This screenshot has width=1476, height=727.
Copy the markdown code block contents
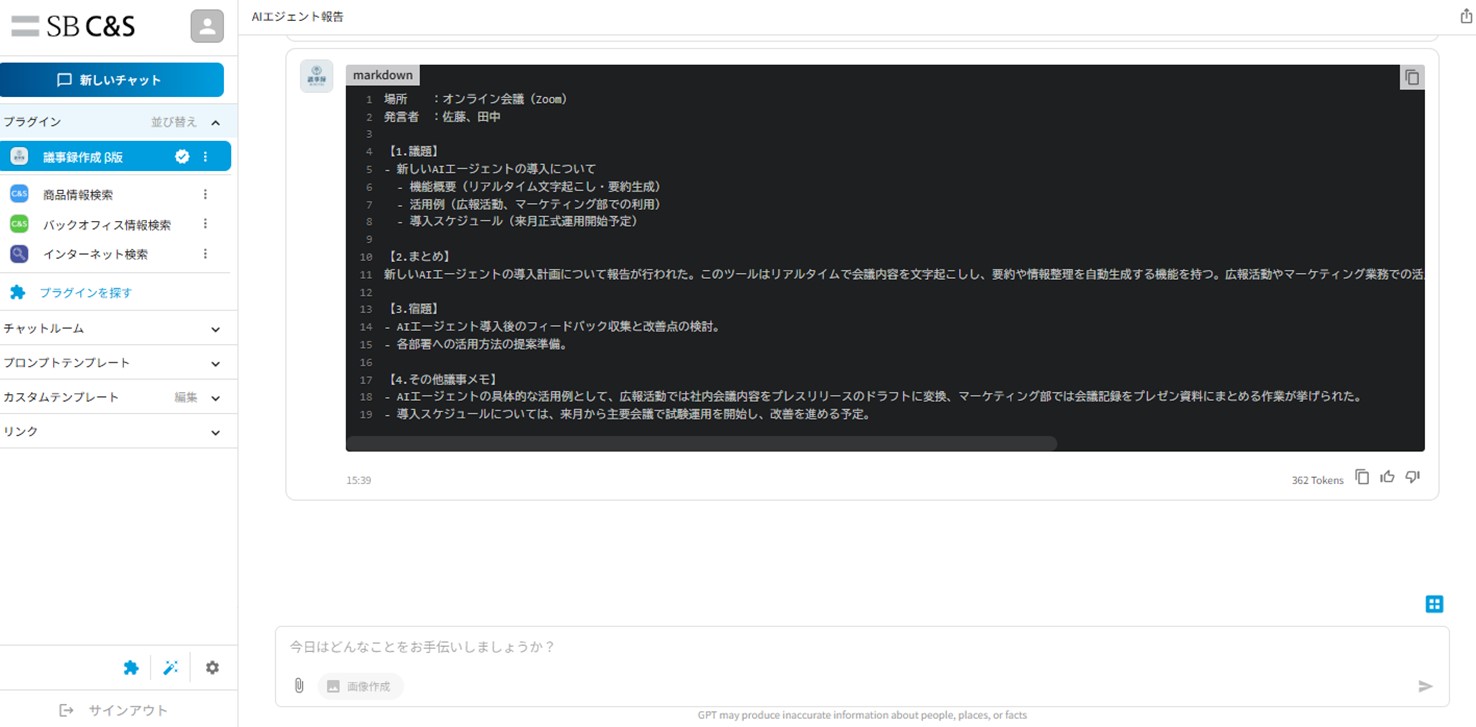pos(1411,77)
